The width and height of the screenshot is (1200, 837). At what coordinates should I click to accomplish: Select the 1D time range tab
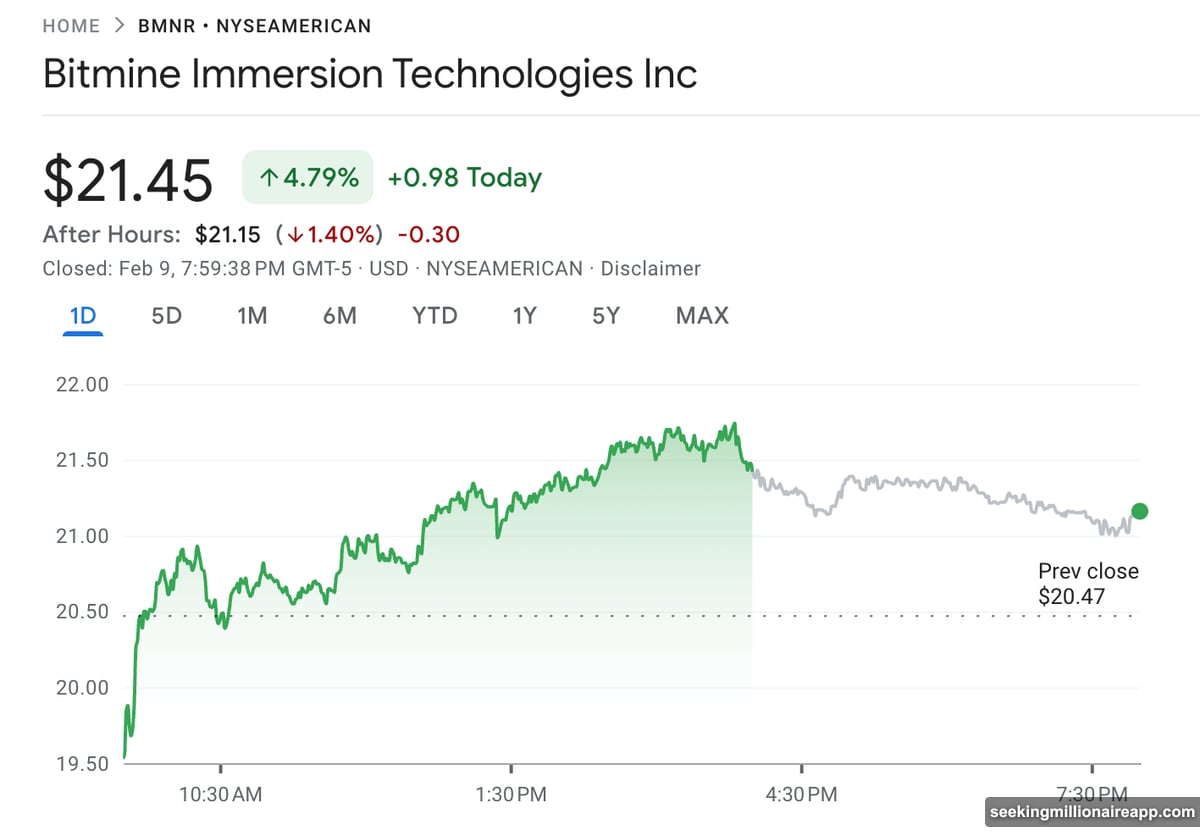tap(82, 316)
